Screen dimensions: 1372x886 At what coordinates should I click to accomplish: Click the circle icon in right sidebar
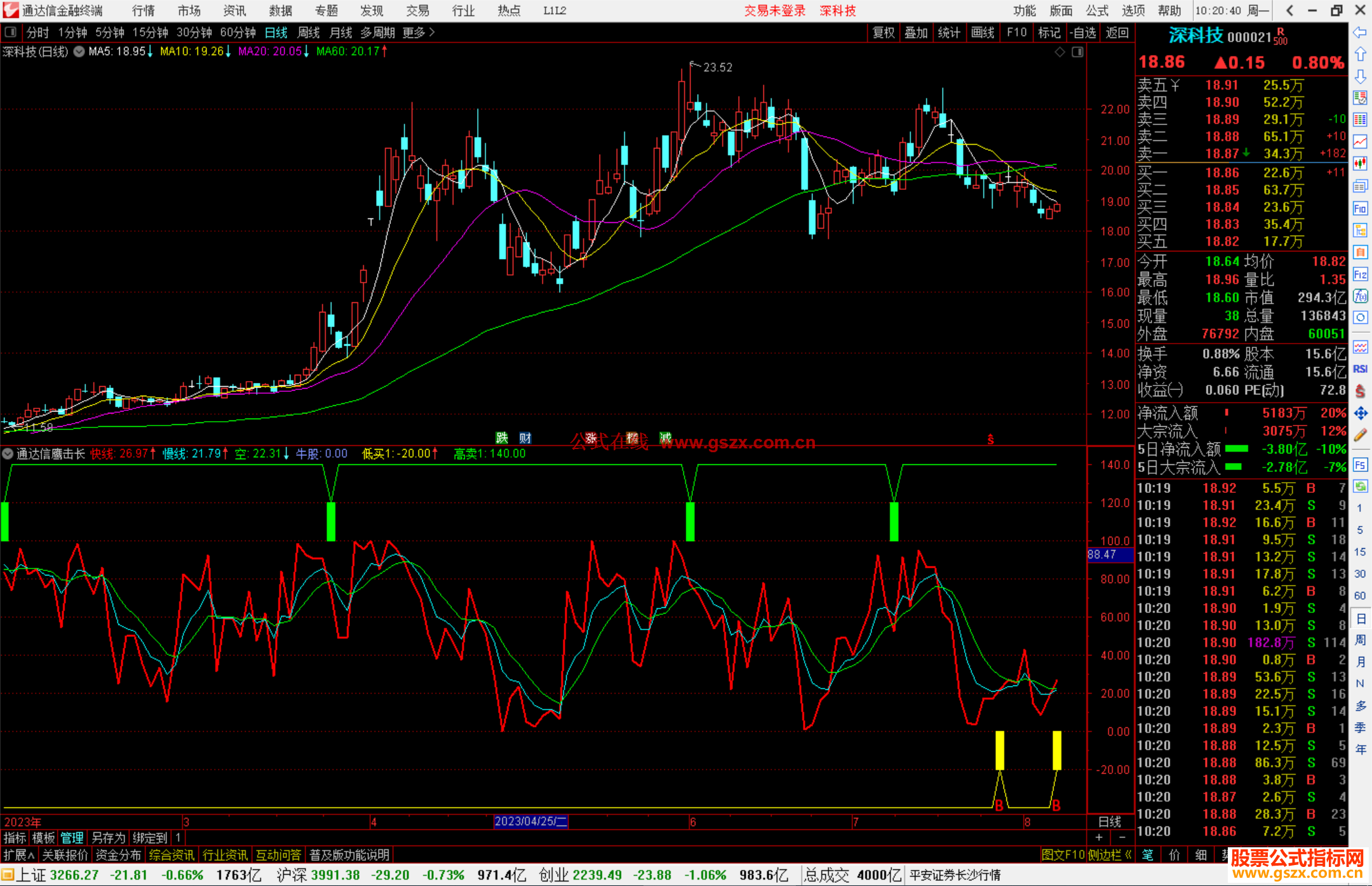tap(1360, 318)
